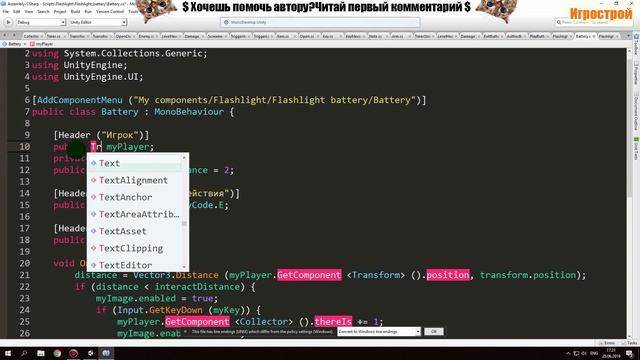Open the Toolbox side panel

tap(636, 44)
